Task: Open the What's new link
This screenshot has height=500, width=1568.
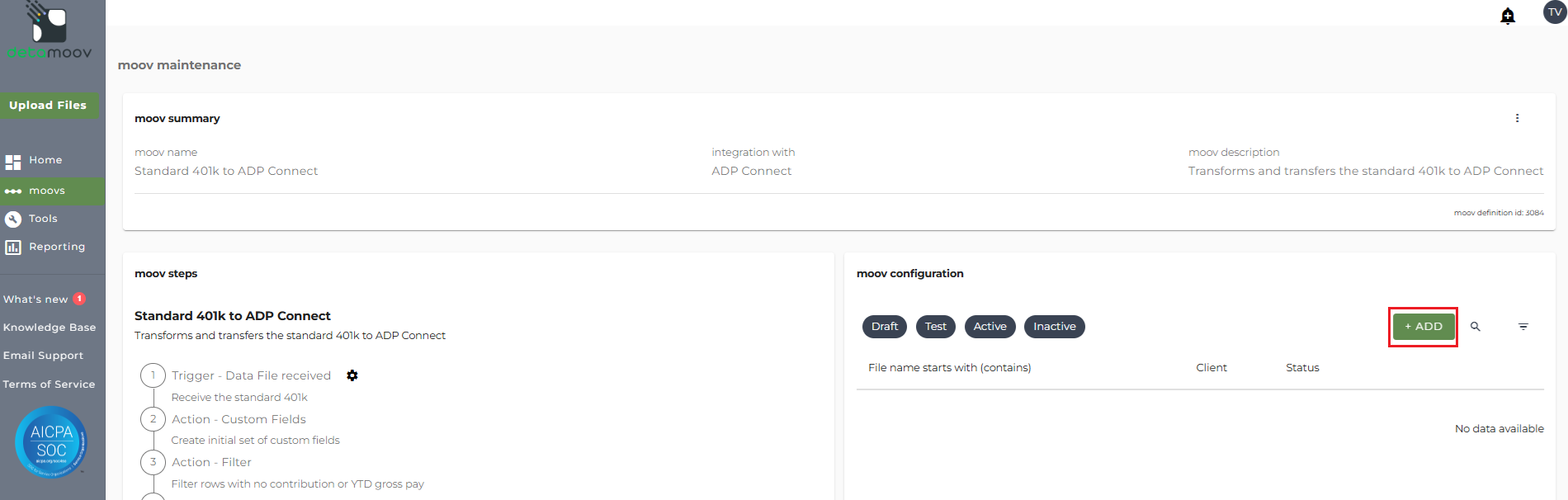Action: pos(35,300)
